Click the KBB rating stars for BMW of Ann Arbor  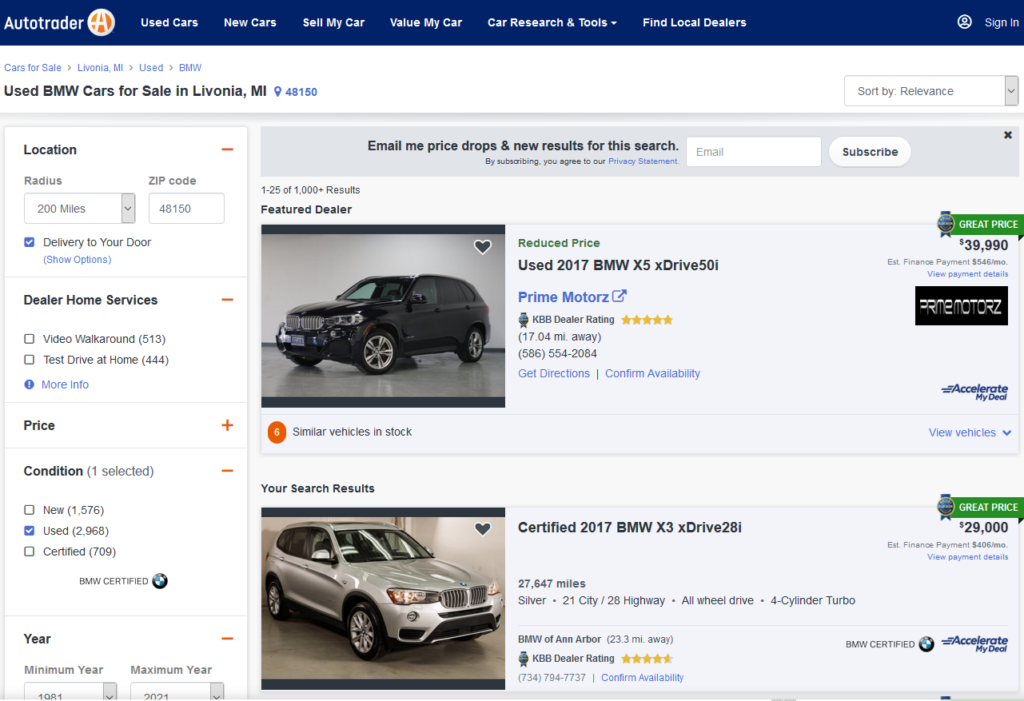647,659
